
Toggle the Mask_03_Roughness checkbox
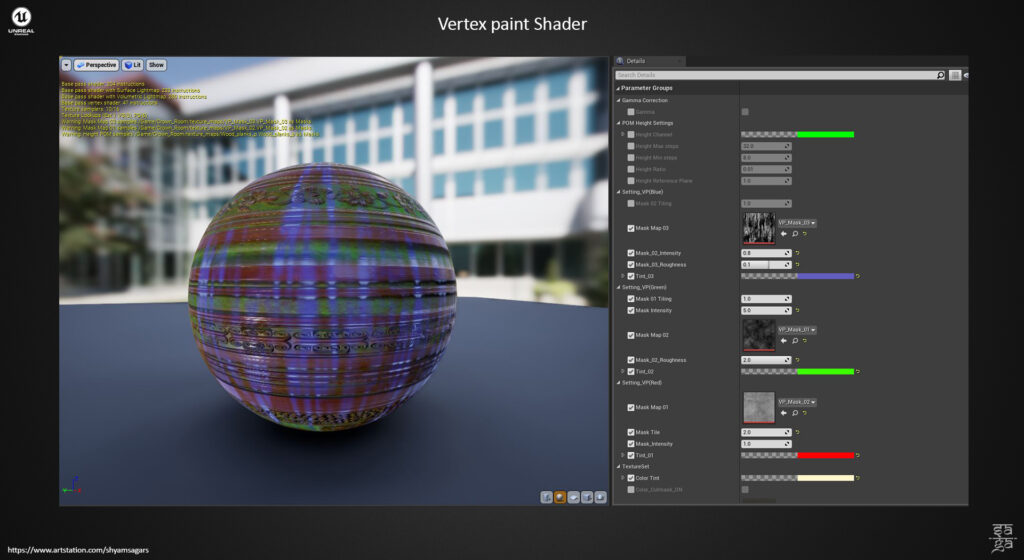click(631, 264)
